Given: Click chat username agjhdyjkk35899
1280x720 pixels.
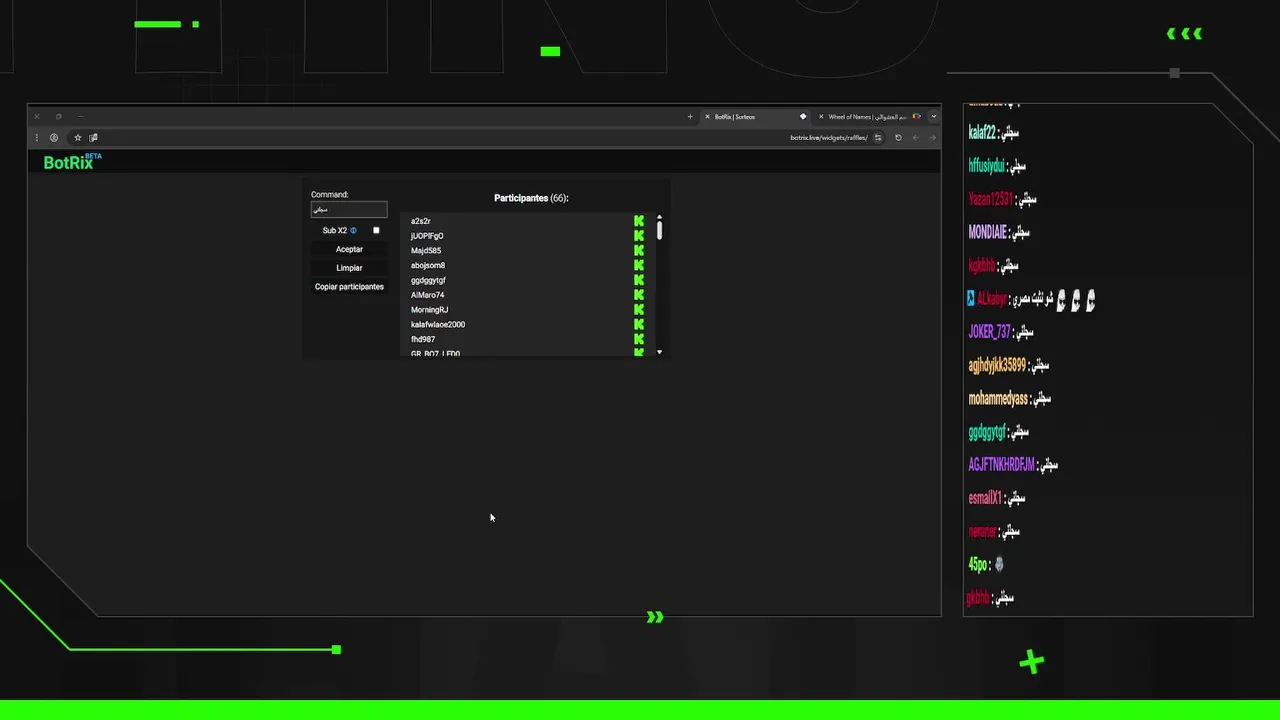Looking at the screenshot, I should 997,365.
